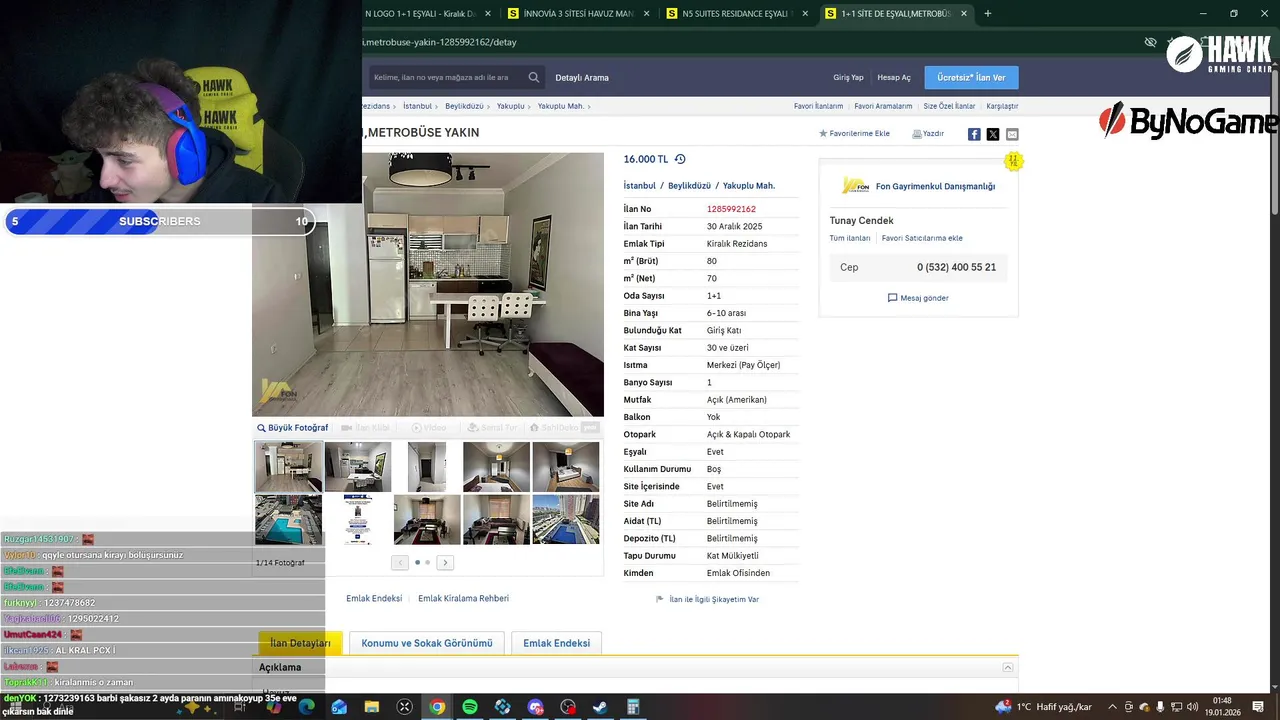Open Favori İlanlarım link
The image size is (1280, 720).
[819, 106]
